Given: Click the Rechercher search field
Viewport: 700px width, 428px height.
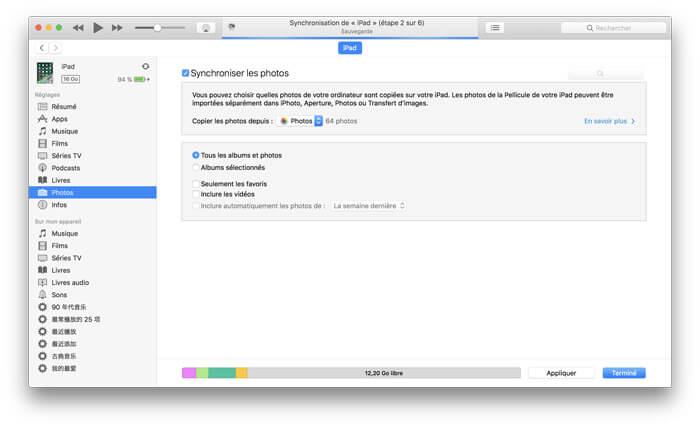Looking at the screenshot, I should pyautogui.click(x=613, y=28).
